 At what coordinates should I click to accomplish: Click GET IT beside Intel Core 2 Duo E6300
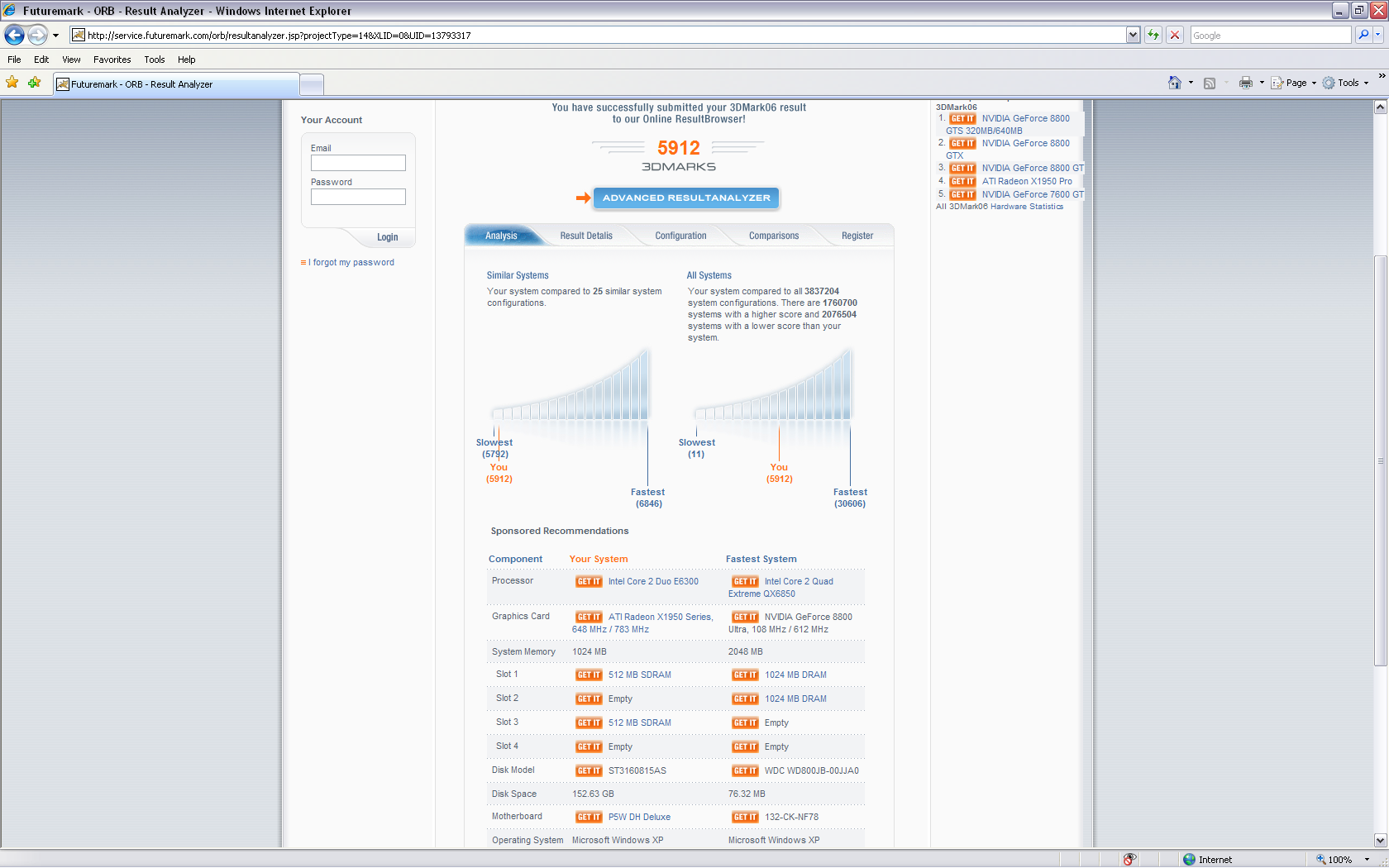click(x=589, y=581)
